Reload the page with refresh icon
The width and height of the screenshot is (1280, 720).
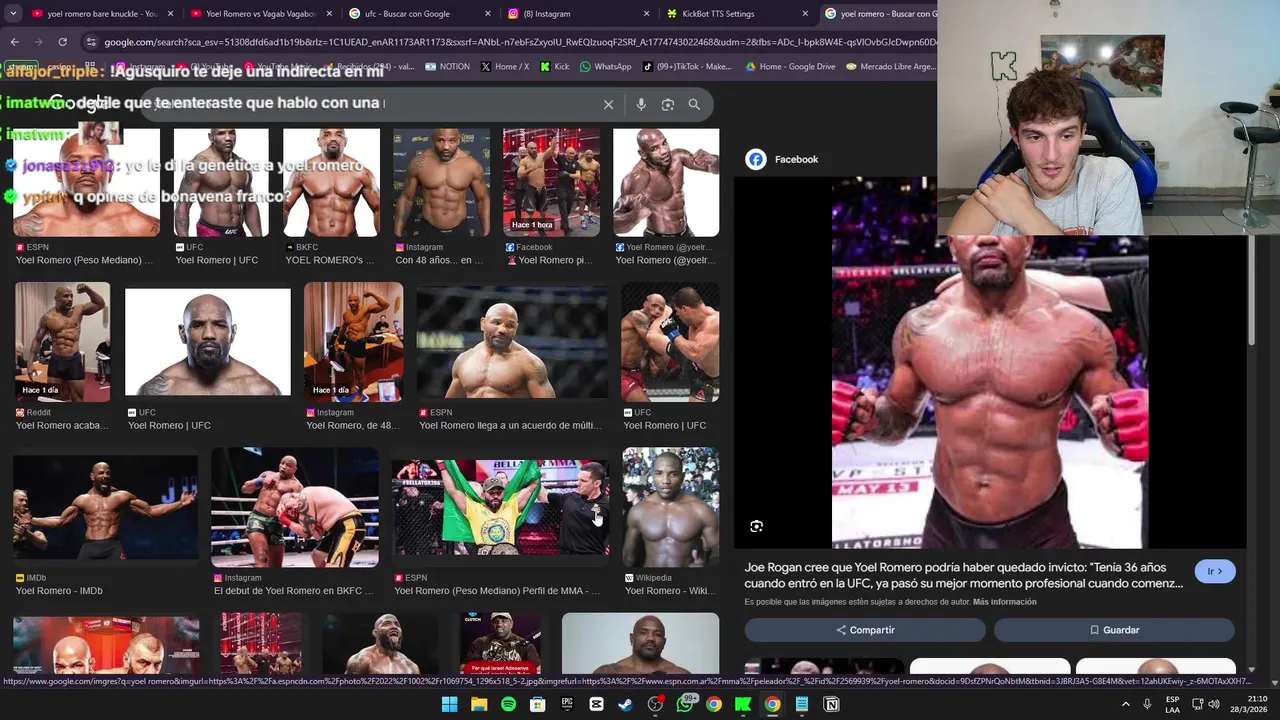pos(62,42)
